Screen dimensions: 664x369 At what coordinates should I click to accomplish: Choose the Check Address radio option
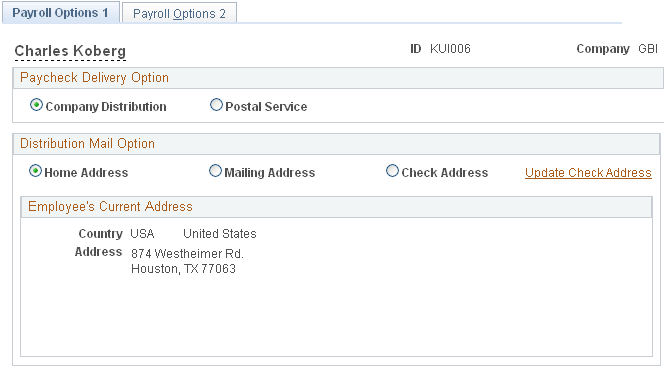click(392, 171)
